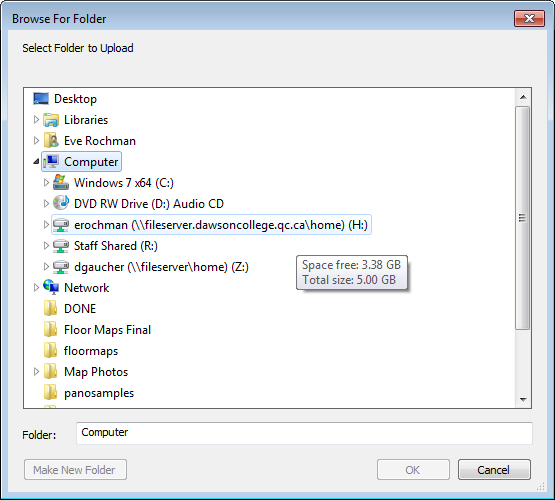The width and height of the screenshot is (555, 500).
Task: Click the Libraries folder icon
Action: (x=51, y=120)
